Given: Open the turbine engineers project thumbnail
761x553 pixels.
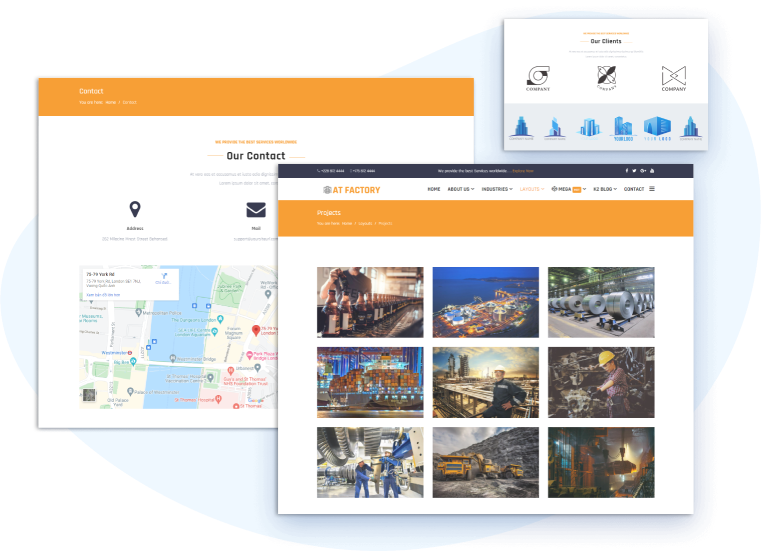Looking at the screenshot, I should tap(370, 462).
